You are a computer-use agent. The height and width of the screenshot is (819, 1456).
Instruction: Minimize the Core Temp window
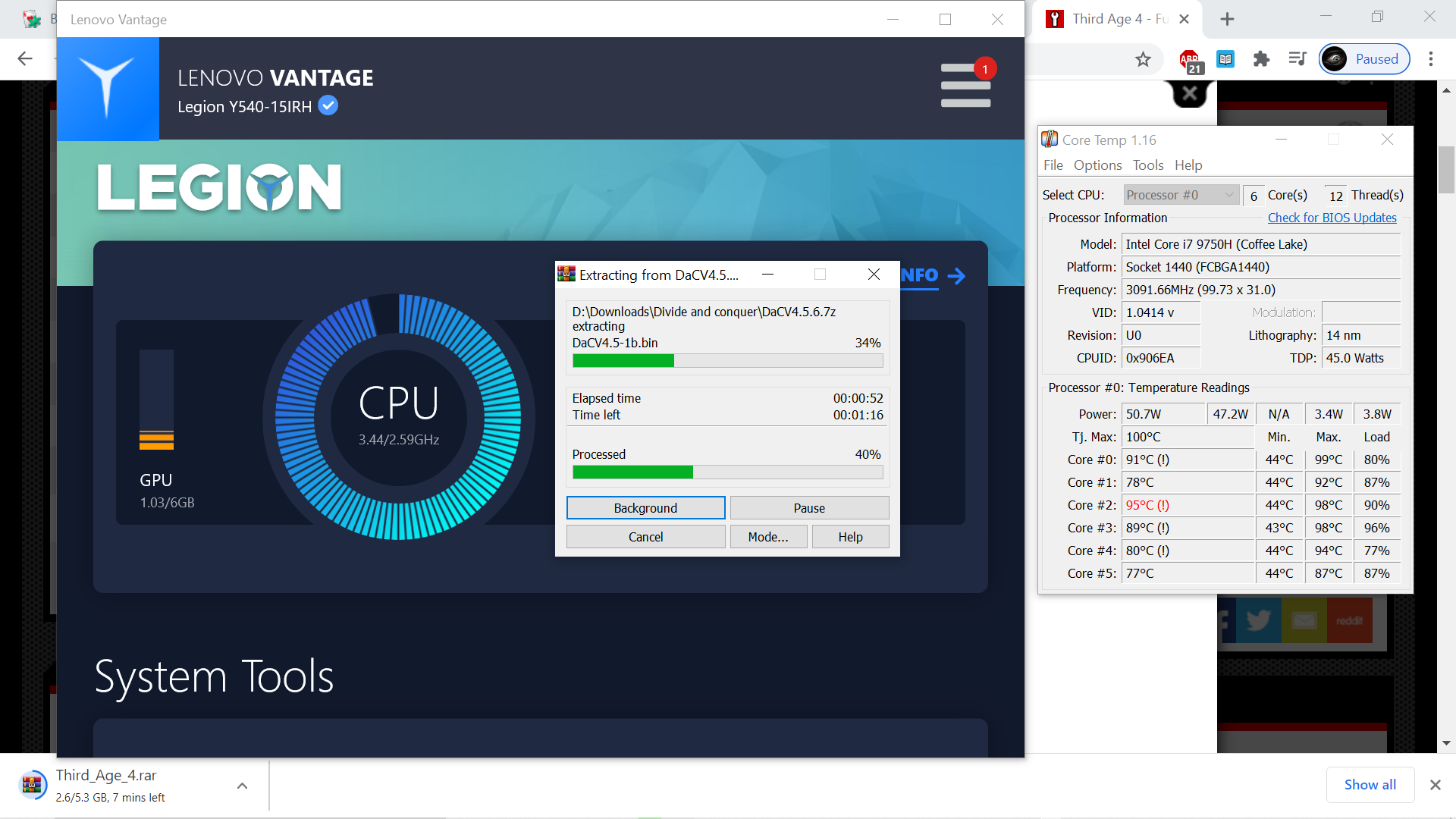point(1281,140)
